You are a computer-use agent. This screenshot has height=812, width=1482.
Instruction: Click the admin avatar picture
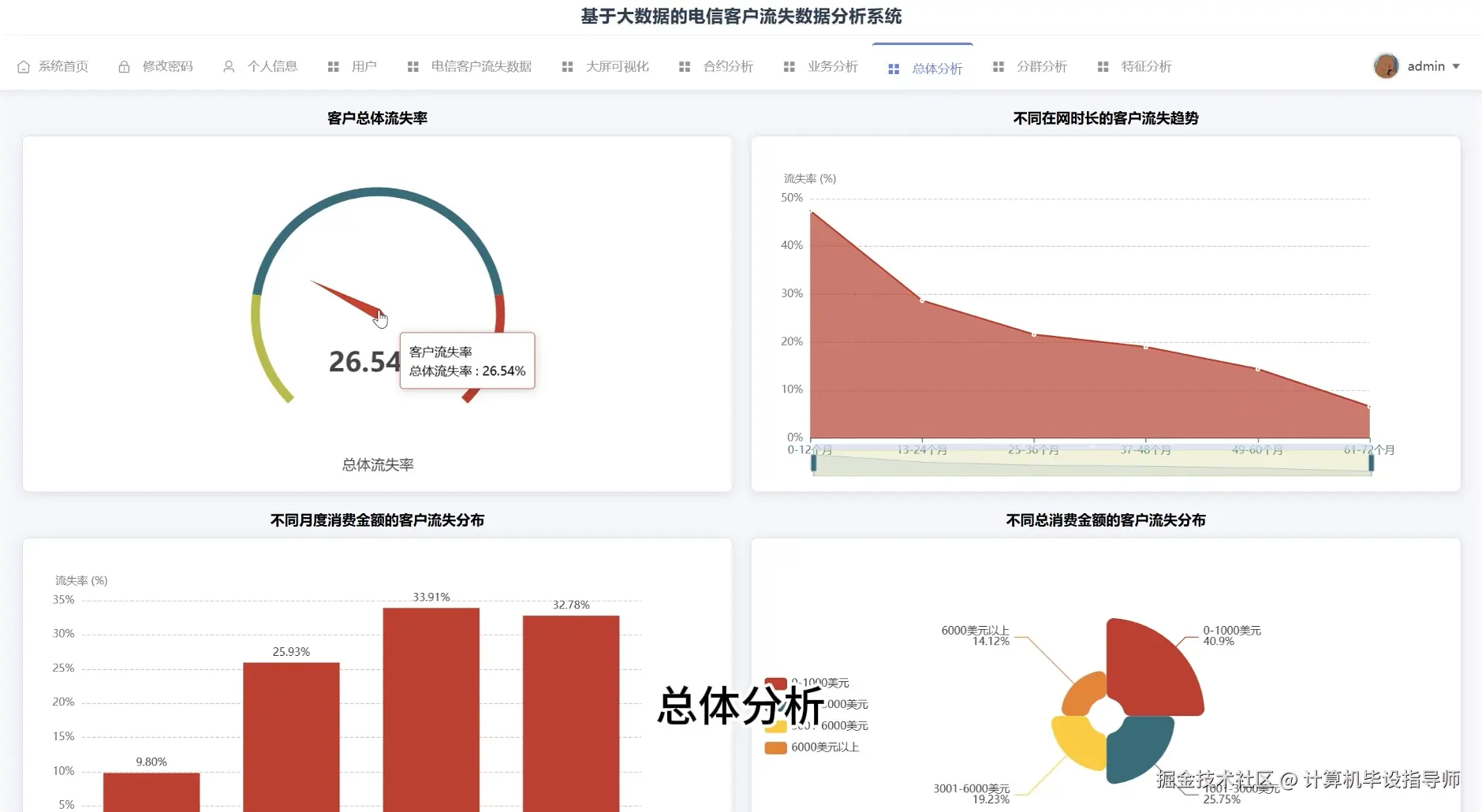point(1386,66)
